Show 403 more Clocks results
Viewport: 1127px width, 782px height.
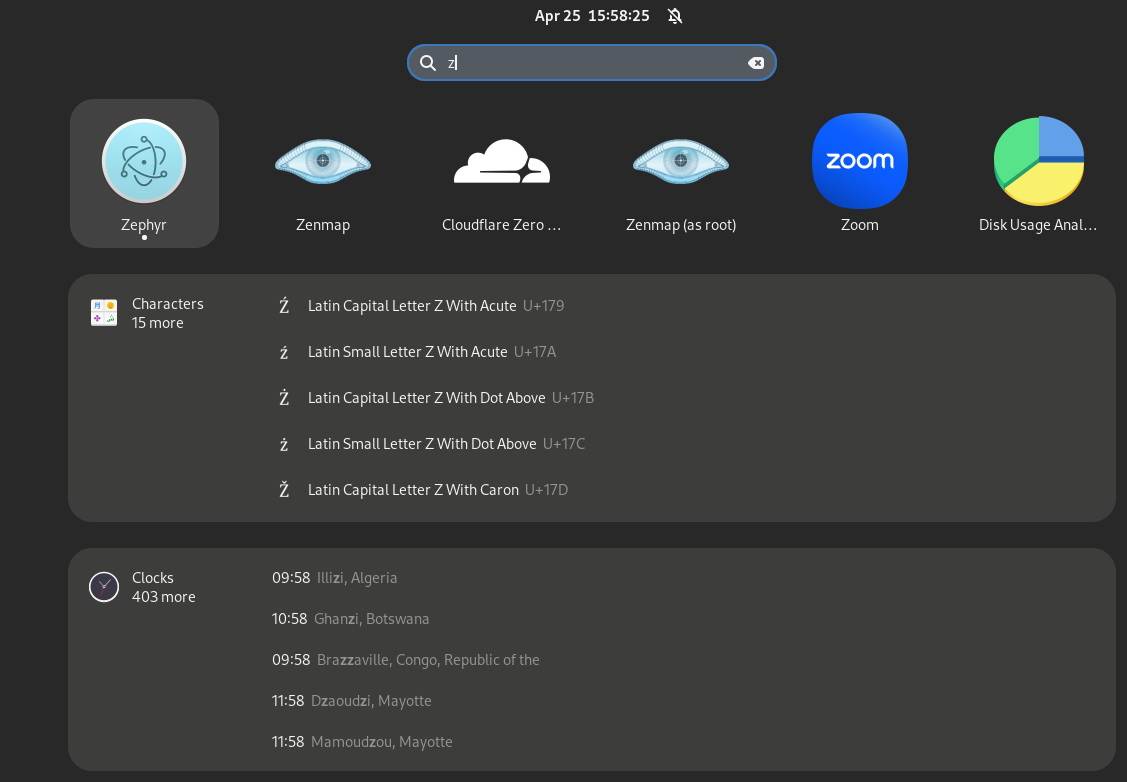click(x=163, y=597)
